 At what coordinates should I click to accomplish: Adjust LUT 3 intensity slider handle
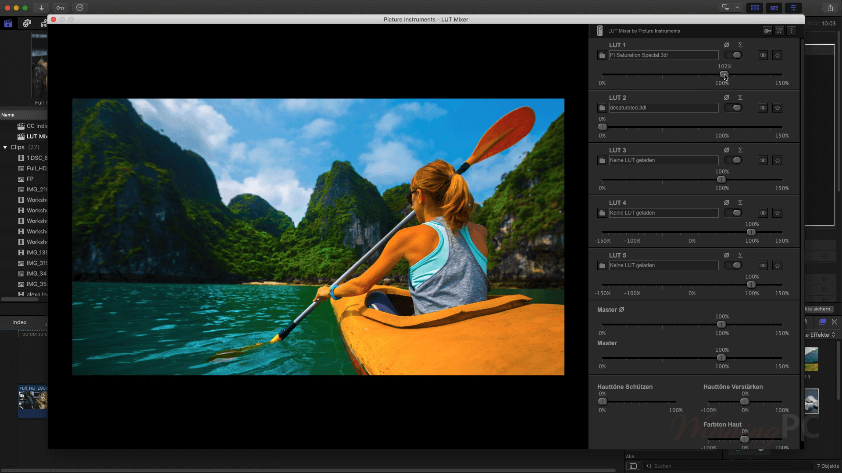721,179
